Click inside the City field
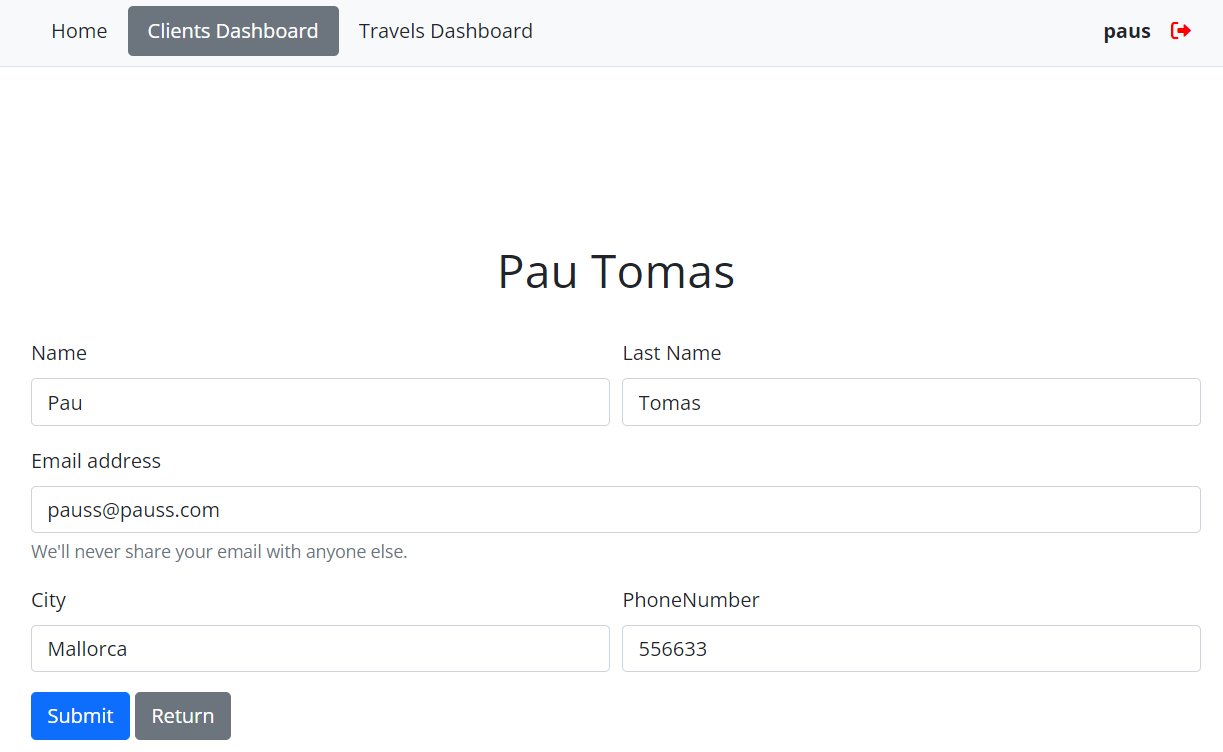 pyautogui.click(x=320, y=648)
